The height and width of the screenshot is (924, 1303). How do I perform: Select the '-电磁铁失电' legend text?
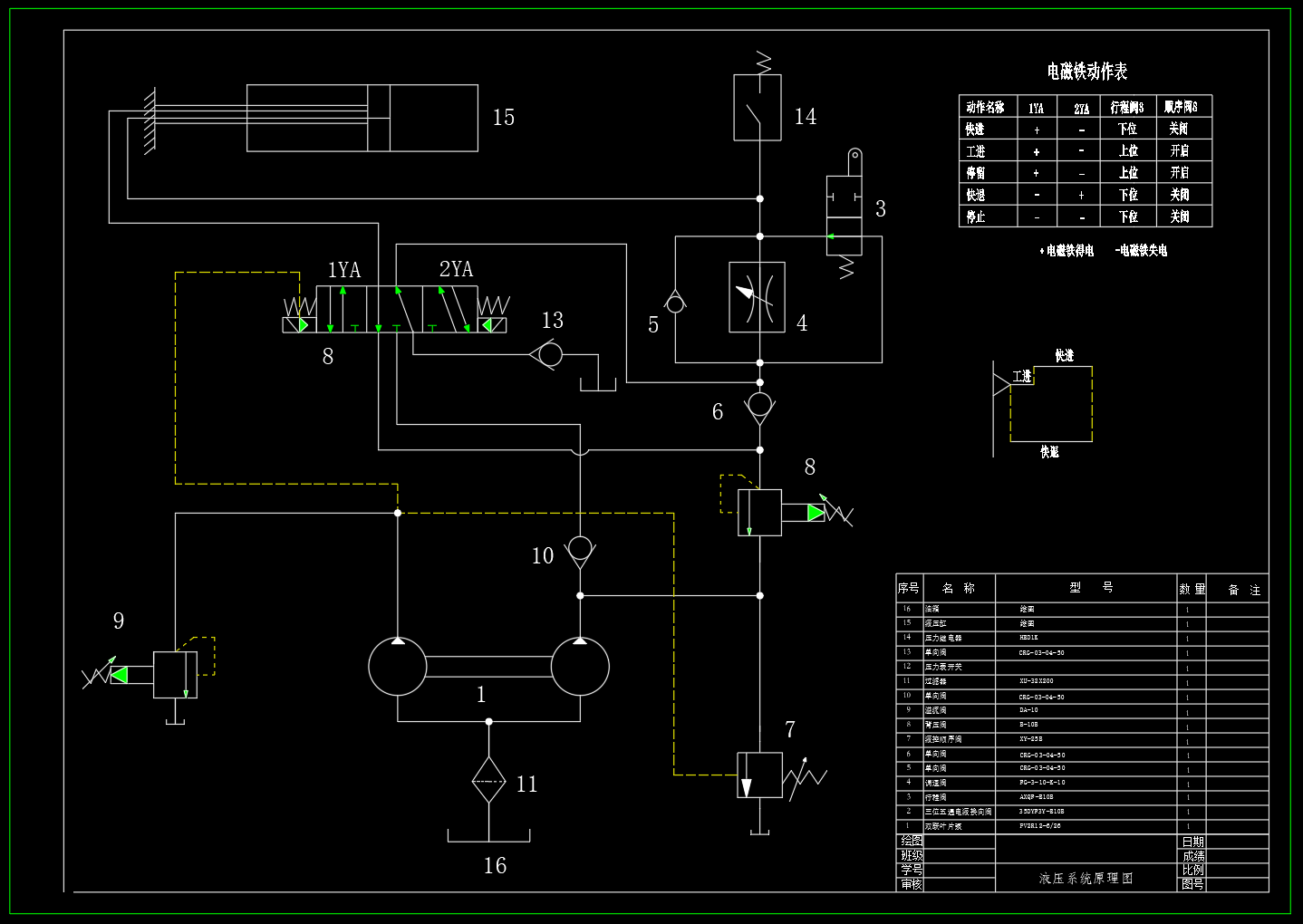1141,251
